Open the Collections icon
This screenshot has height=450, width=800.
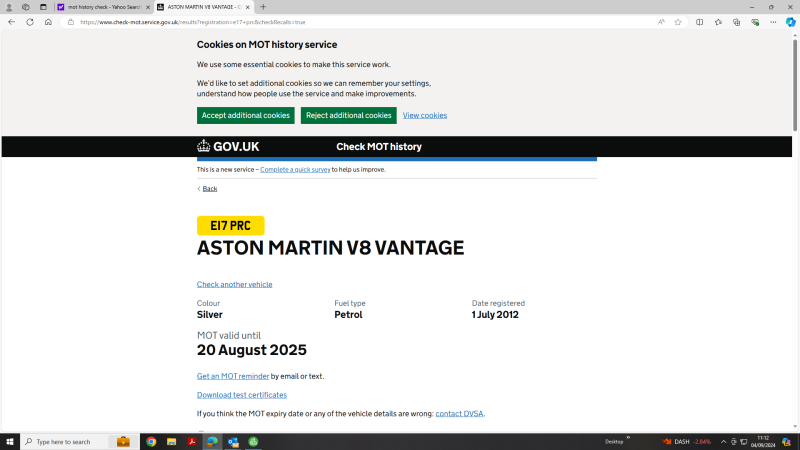pyautogui.click(x=737, y=22)
